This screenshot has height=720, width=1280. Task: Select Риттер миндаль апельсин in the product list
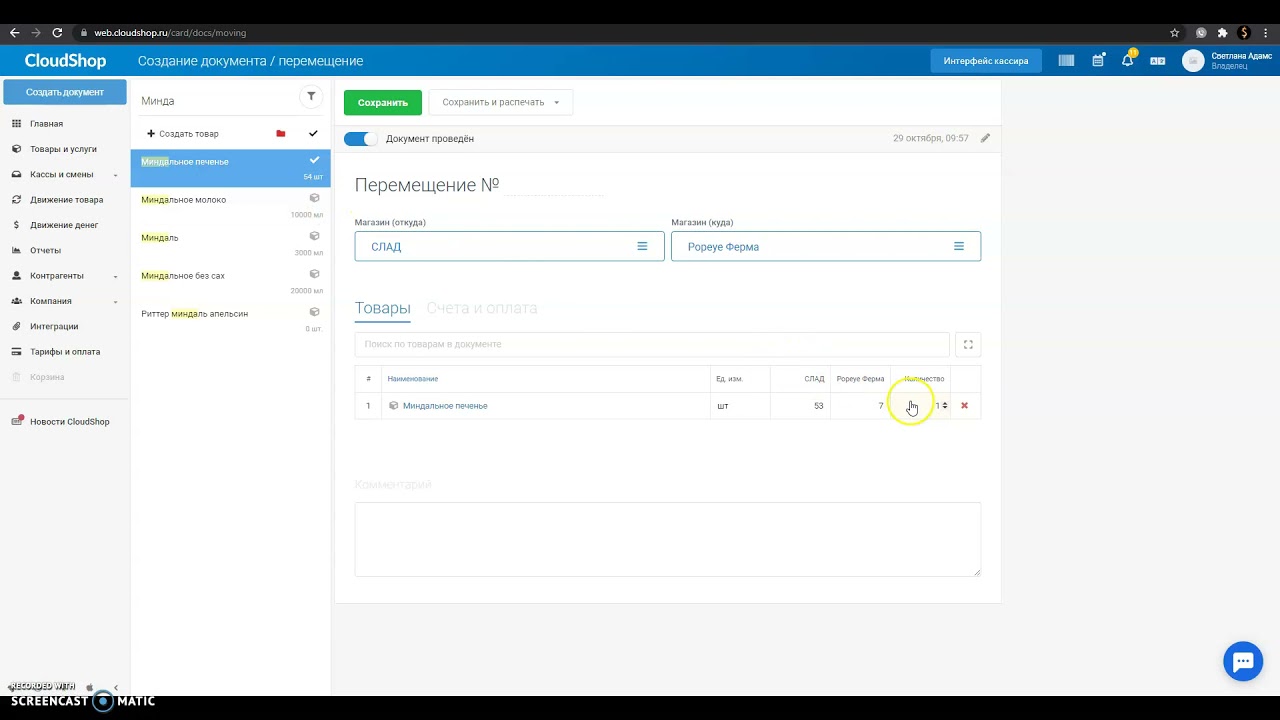[x=231, y=320]
